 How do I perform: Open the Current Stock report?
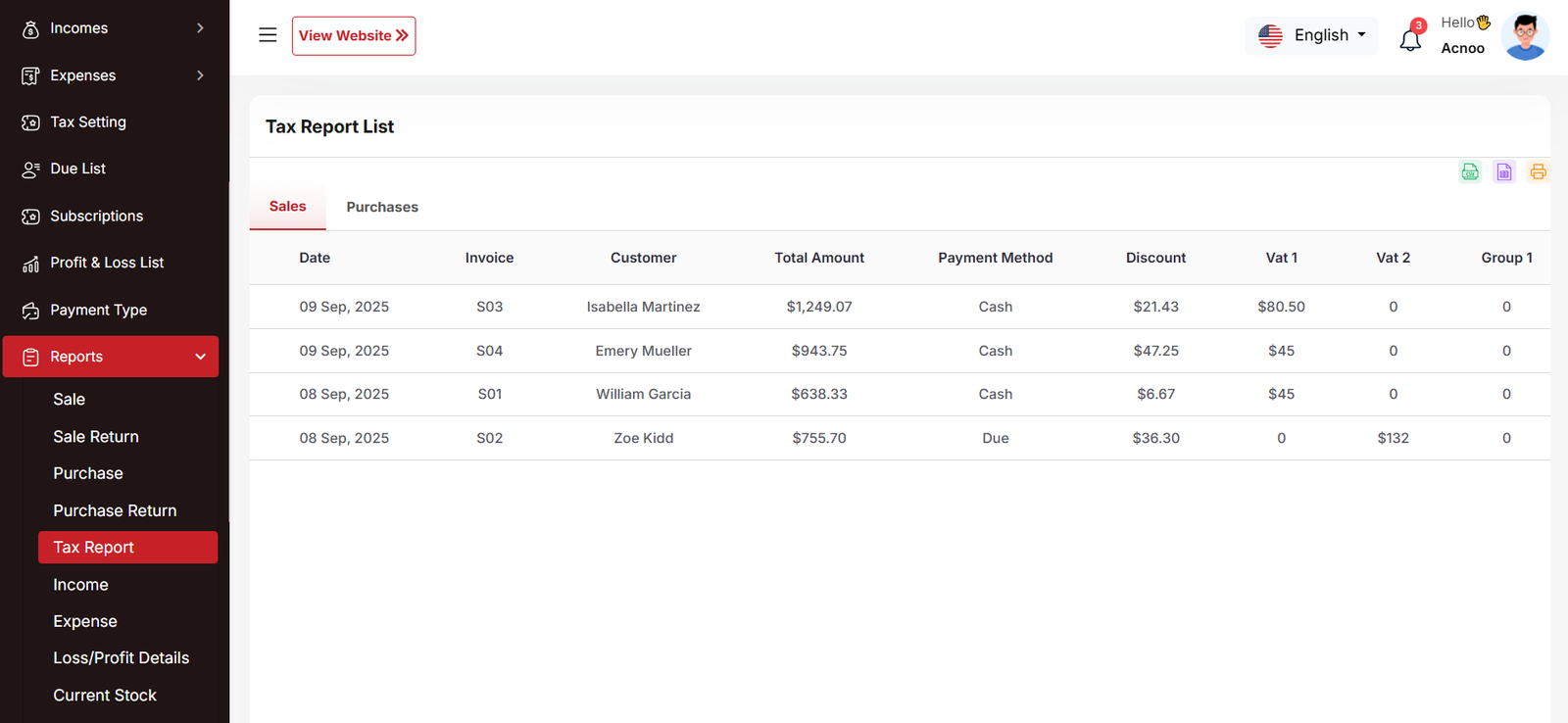tap(105, 695)
